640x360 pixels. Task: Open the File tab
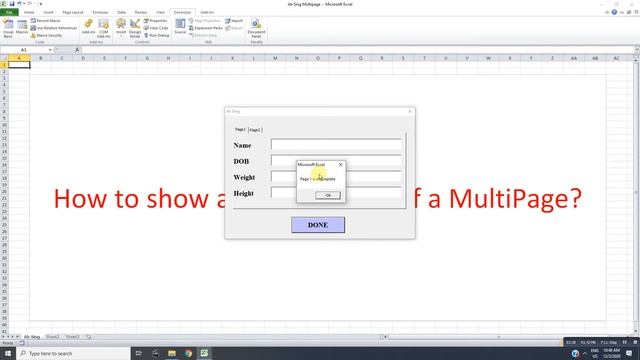pos(9,12)
